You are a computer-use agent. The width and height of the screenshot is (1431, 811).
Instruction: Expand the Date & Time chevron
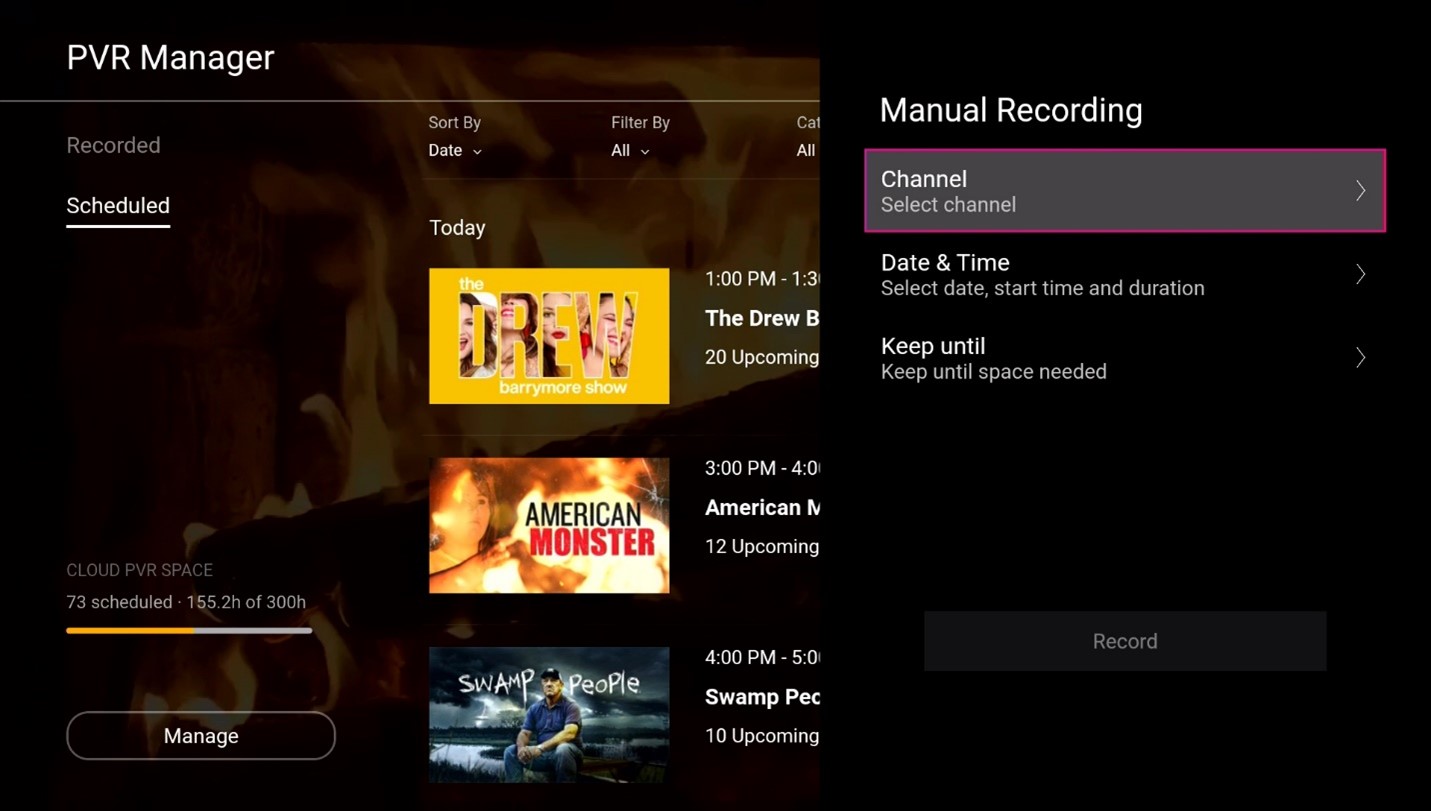1360,274
